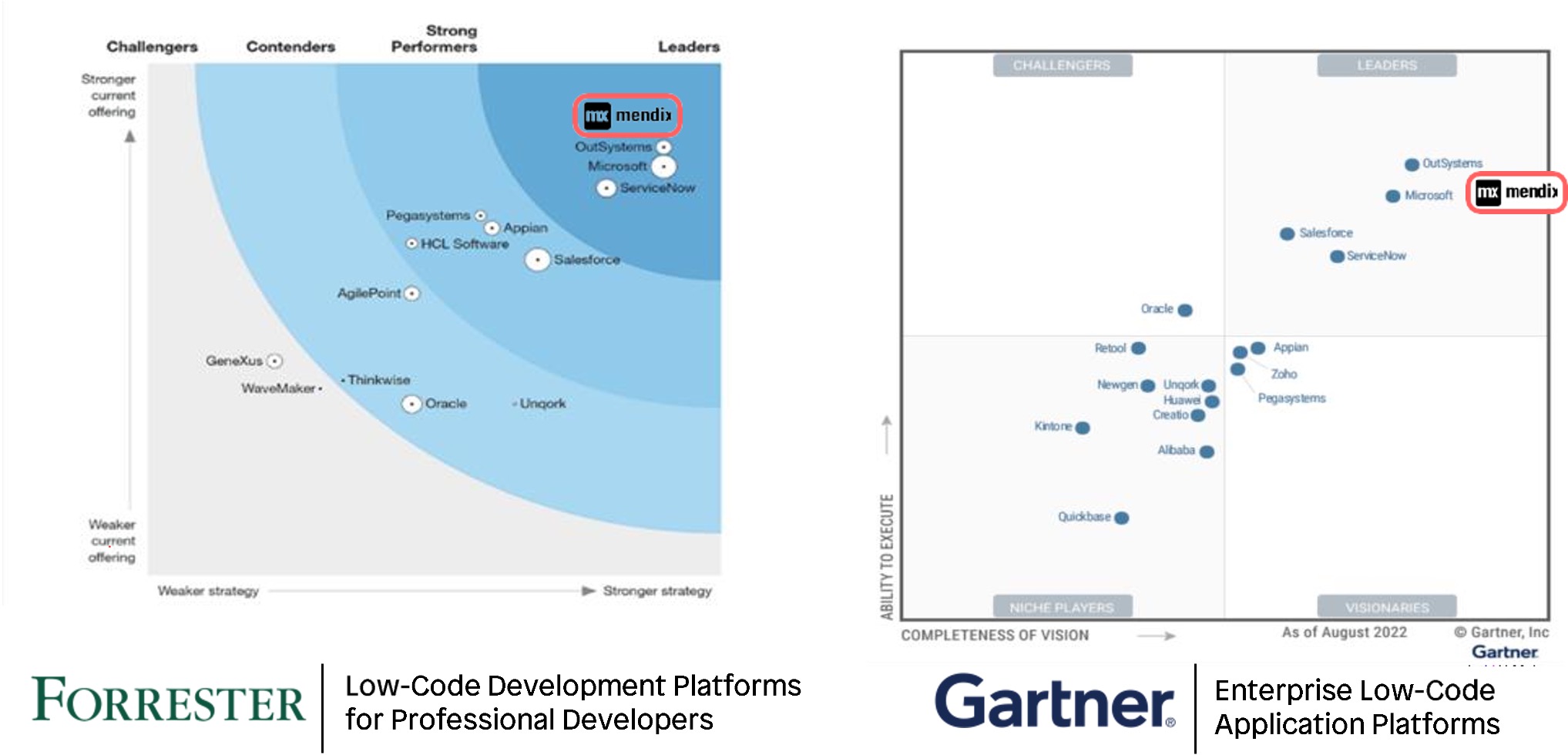The image size is (1568, 755).
Task: Click the Mendix logo in the Gartner quadrant
Action: tap(1516, 192)
